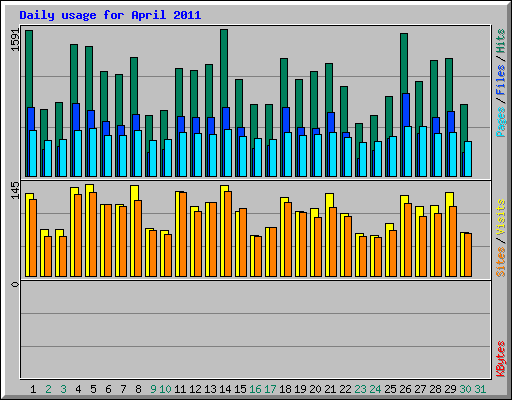Click the yellow visits bar for day 21

pos(329,200)
